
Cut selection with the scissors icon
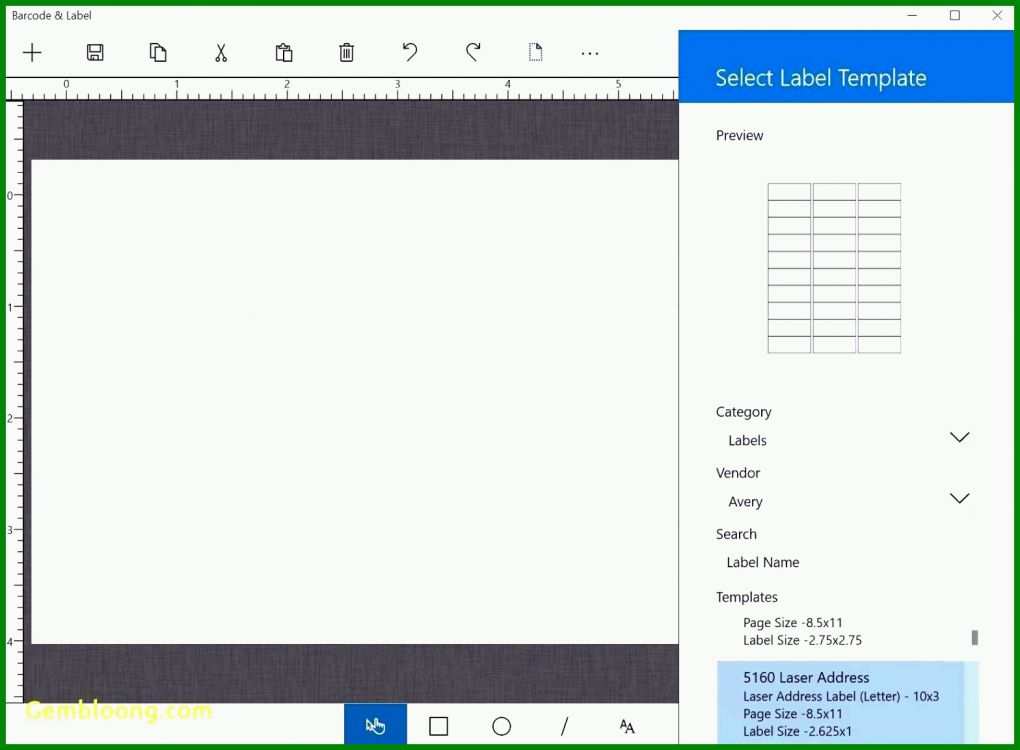coord(221,53)
